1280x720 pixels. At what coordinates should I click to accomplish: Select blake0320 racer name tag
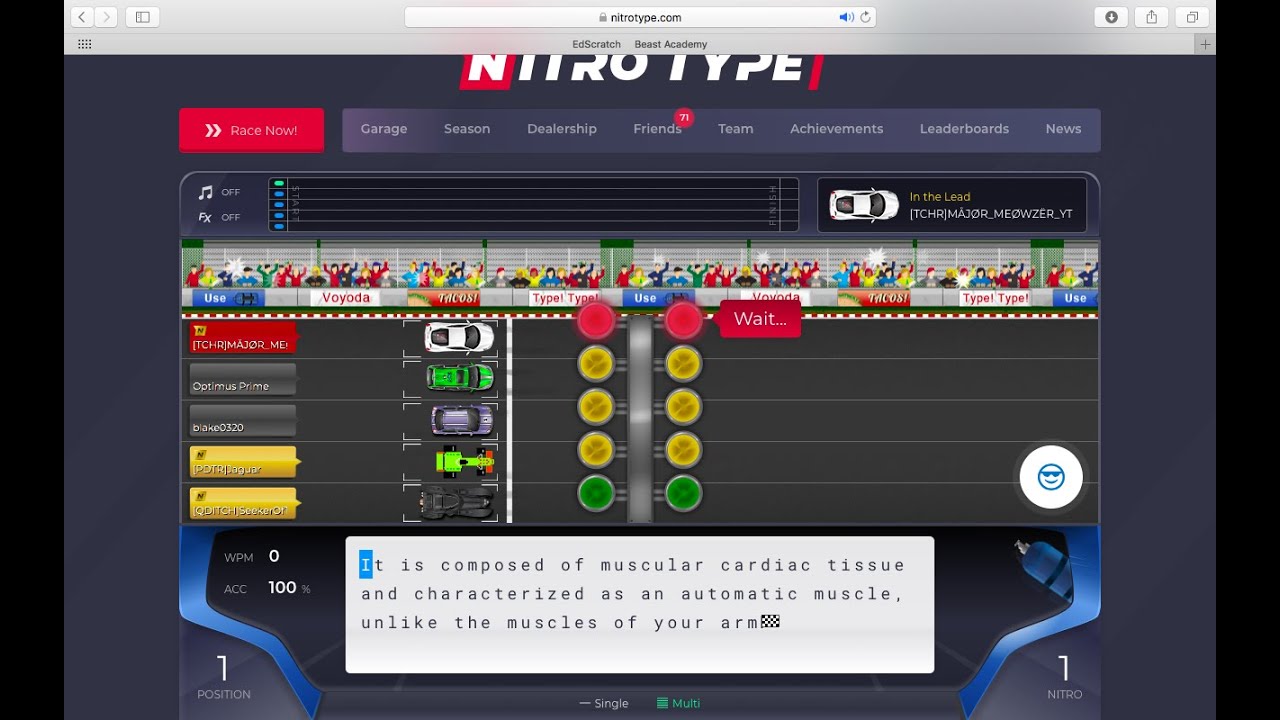click(x=242, y=420)
